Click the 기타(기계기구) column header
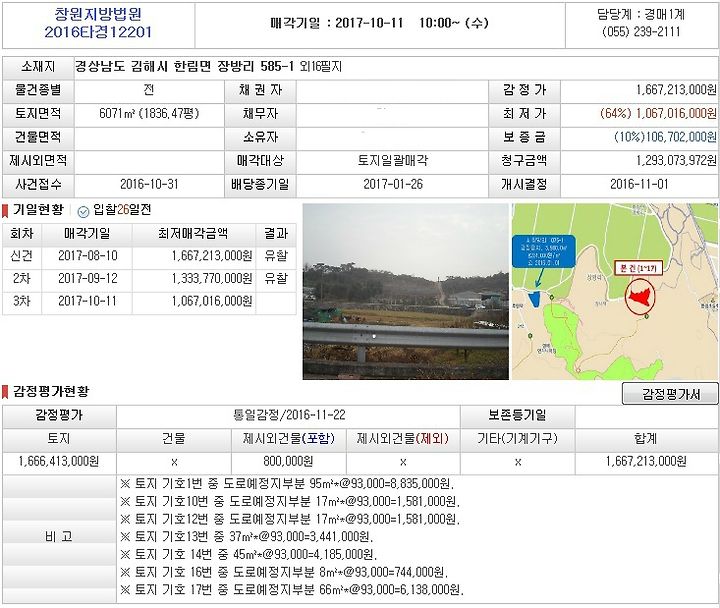Screen dimensions: 720x608 click(517, 439)
